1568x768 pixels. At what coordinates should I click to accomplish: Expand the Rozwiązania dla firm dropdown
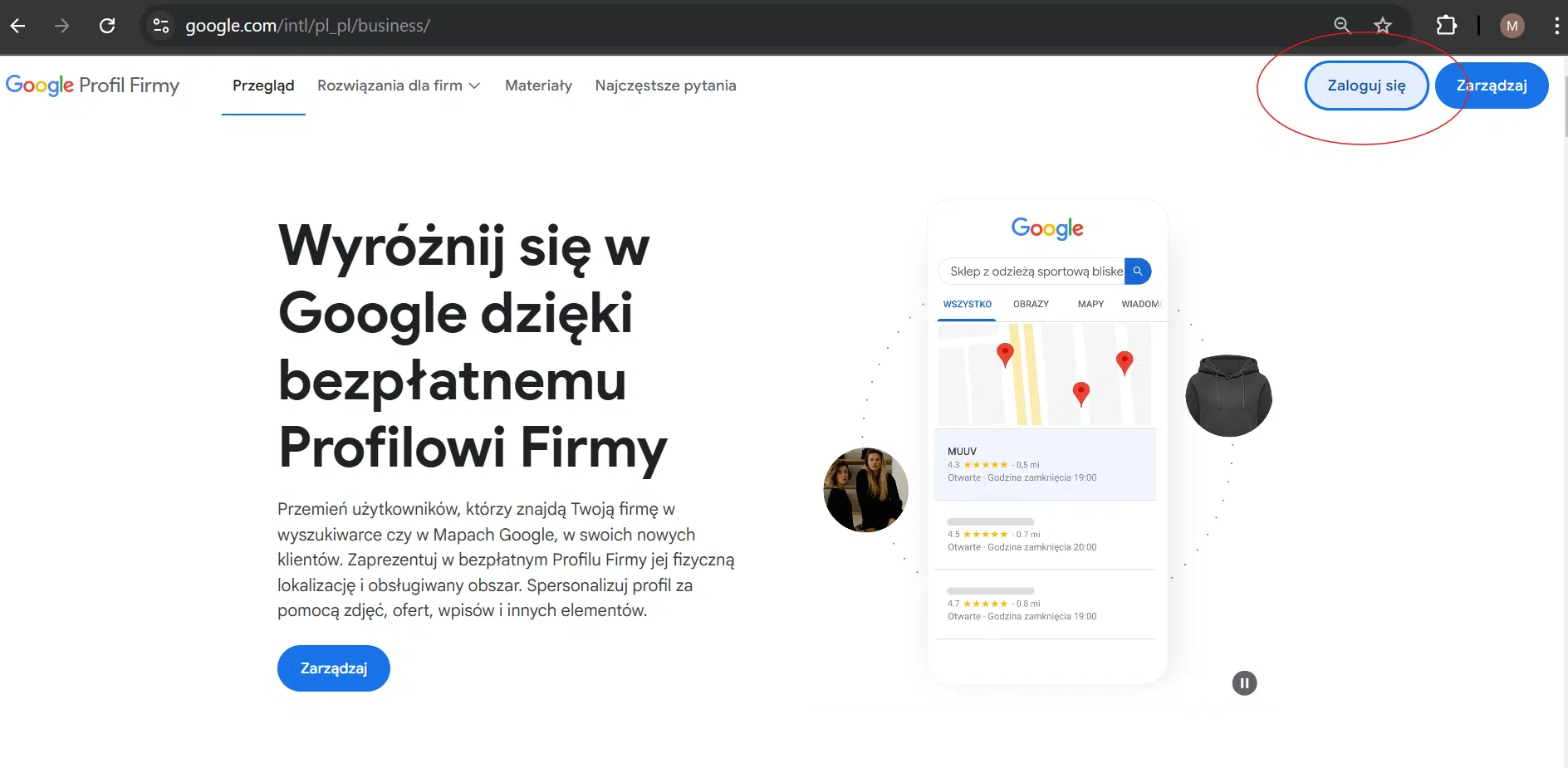[x=399, y=86]
